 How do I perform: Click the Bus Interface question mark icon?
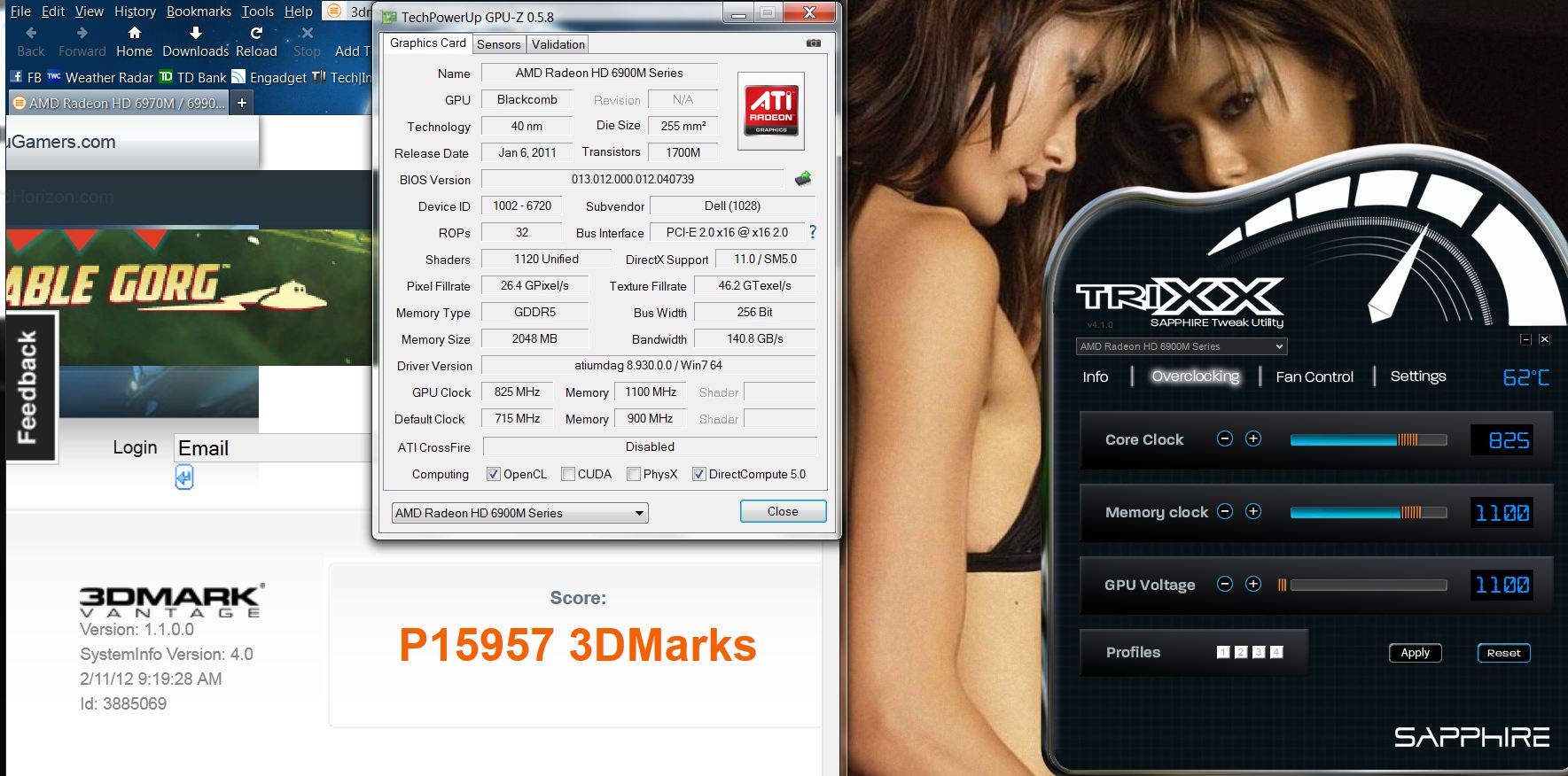click(x=812, y=232)
